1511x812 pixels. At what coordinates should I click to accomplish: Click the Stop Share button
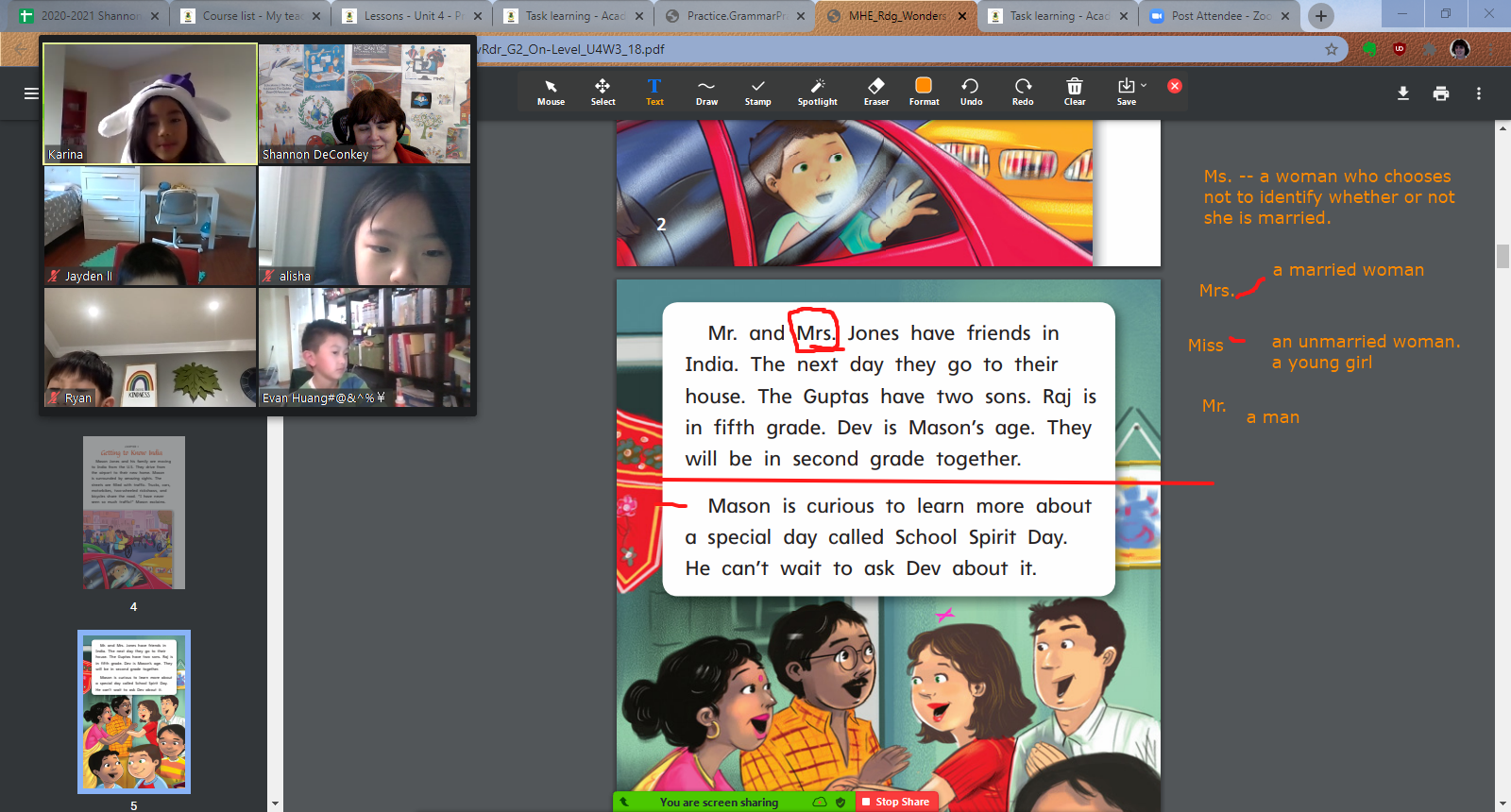(x=894, y=802)
